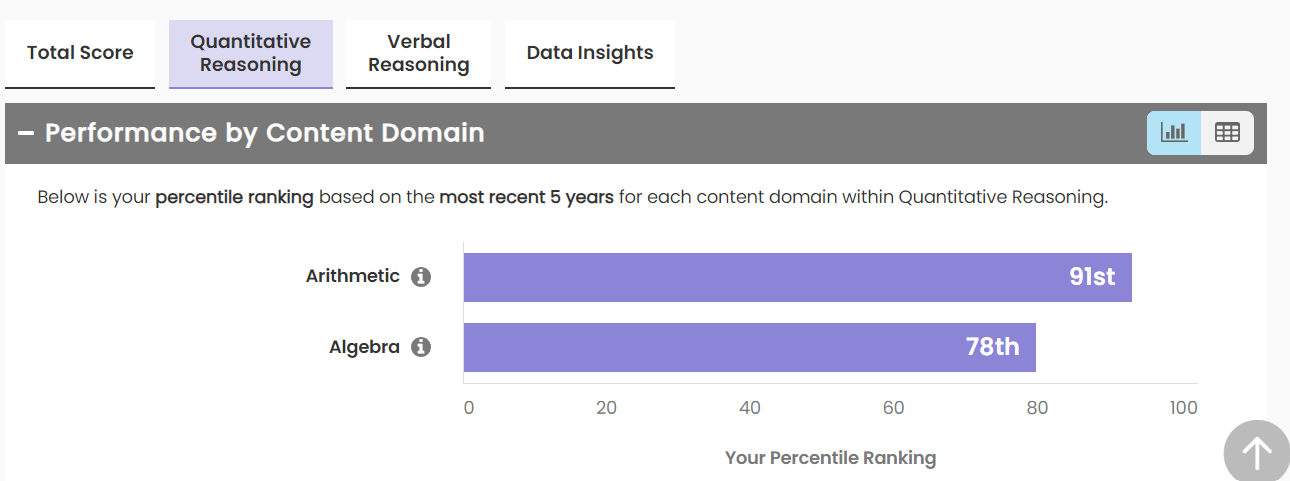Click the bold 'most recent 5 years' text

pos(526,197)
